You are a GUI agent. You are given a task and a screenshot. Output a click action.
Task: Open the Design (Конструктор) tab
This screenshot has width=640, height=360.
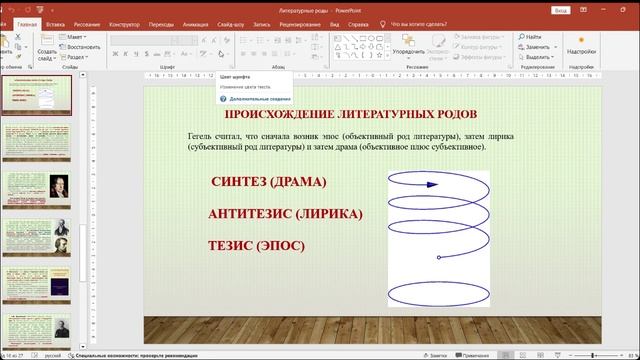pyautogui.click(x=124, y=24)
